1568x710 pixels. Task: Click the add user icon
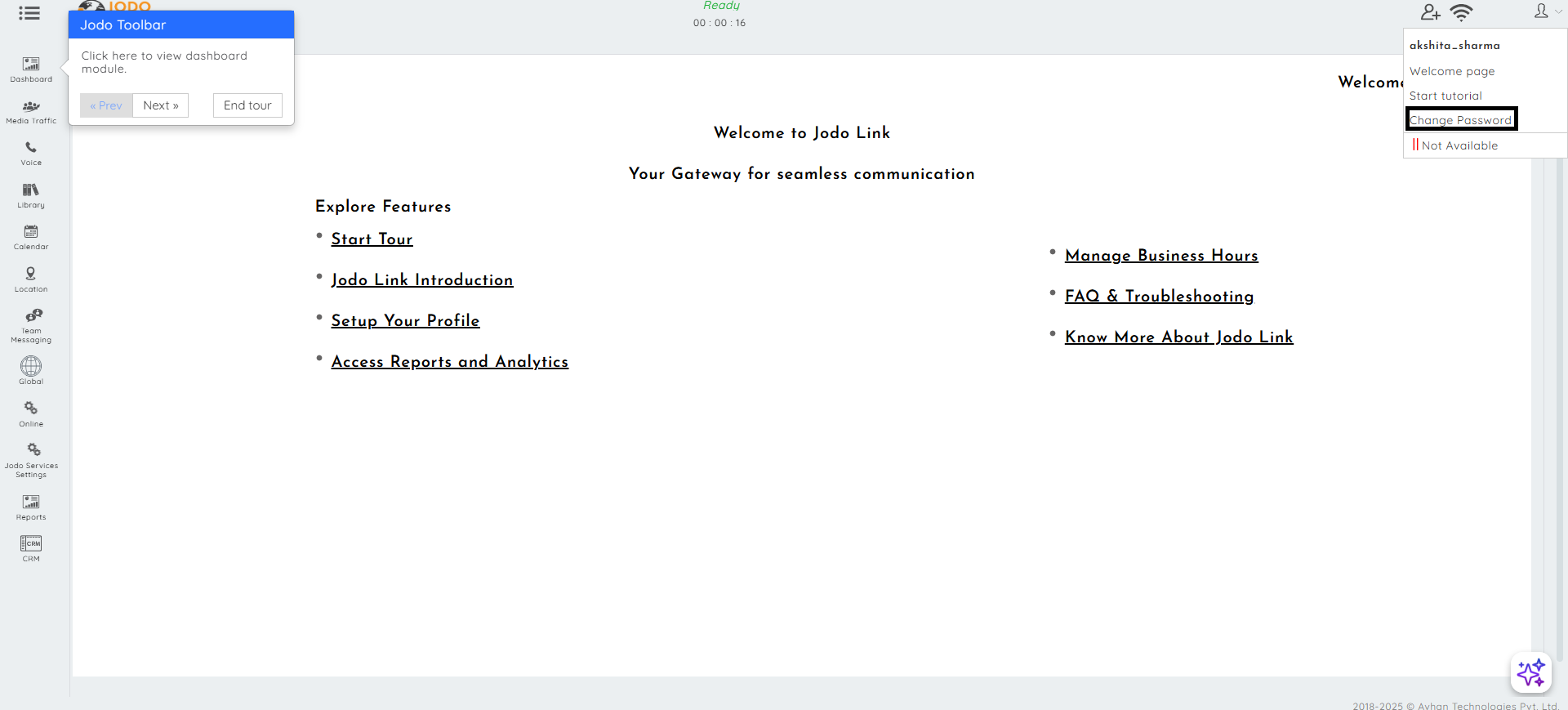(1430, 12)
